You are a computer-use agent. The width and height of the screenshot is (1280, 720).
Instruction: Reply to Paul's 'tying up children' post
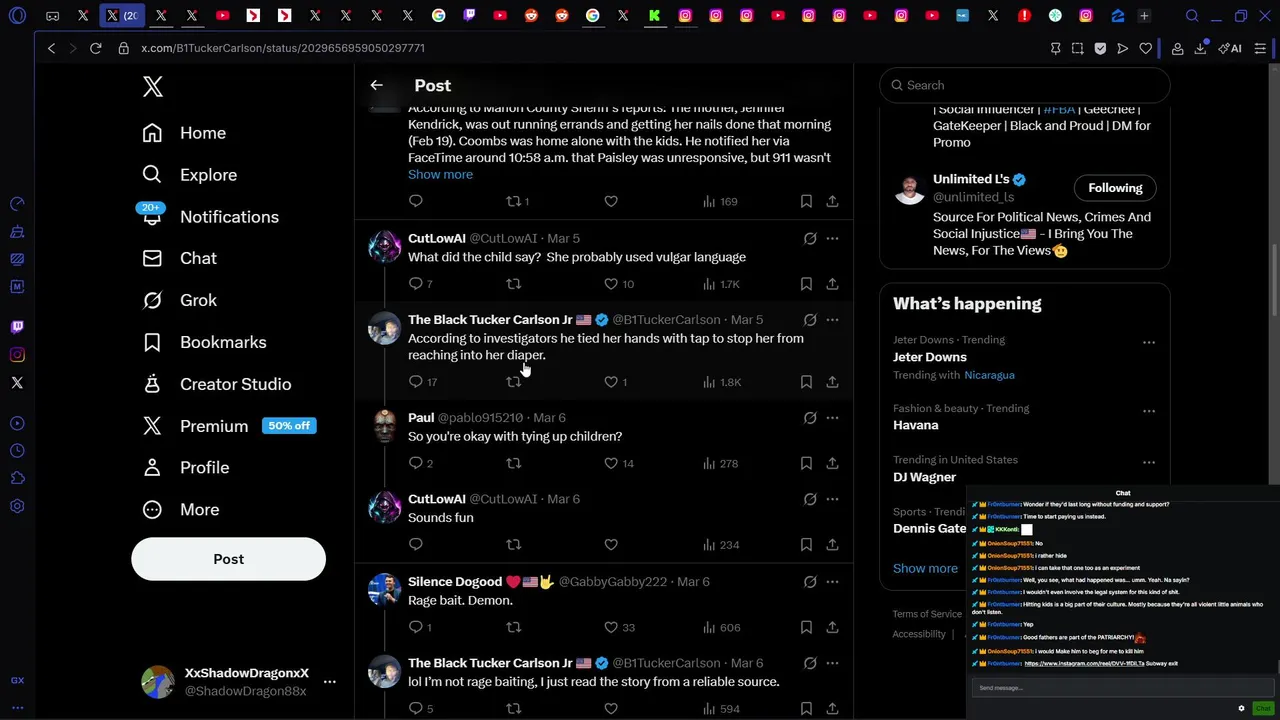pos(416,463)
